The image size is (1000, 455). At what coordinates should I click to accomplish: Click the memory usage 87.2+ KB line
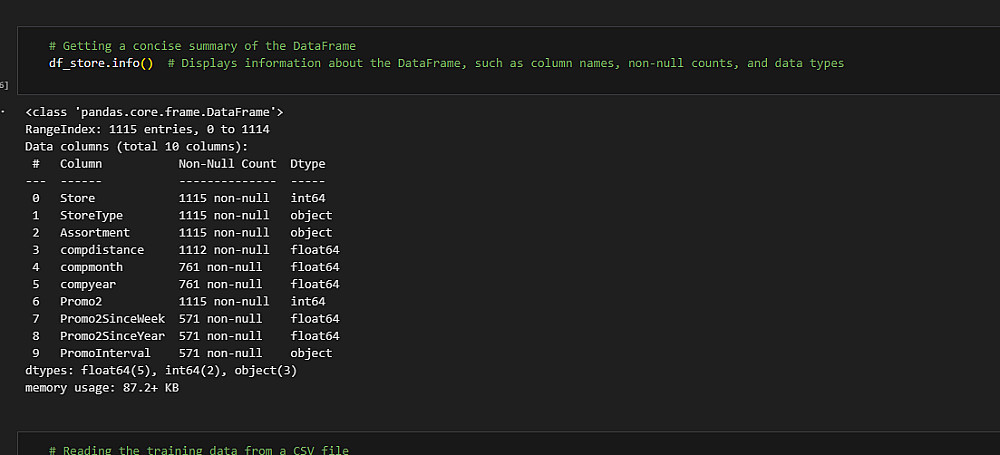102,387
